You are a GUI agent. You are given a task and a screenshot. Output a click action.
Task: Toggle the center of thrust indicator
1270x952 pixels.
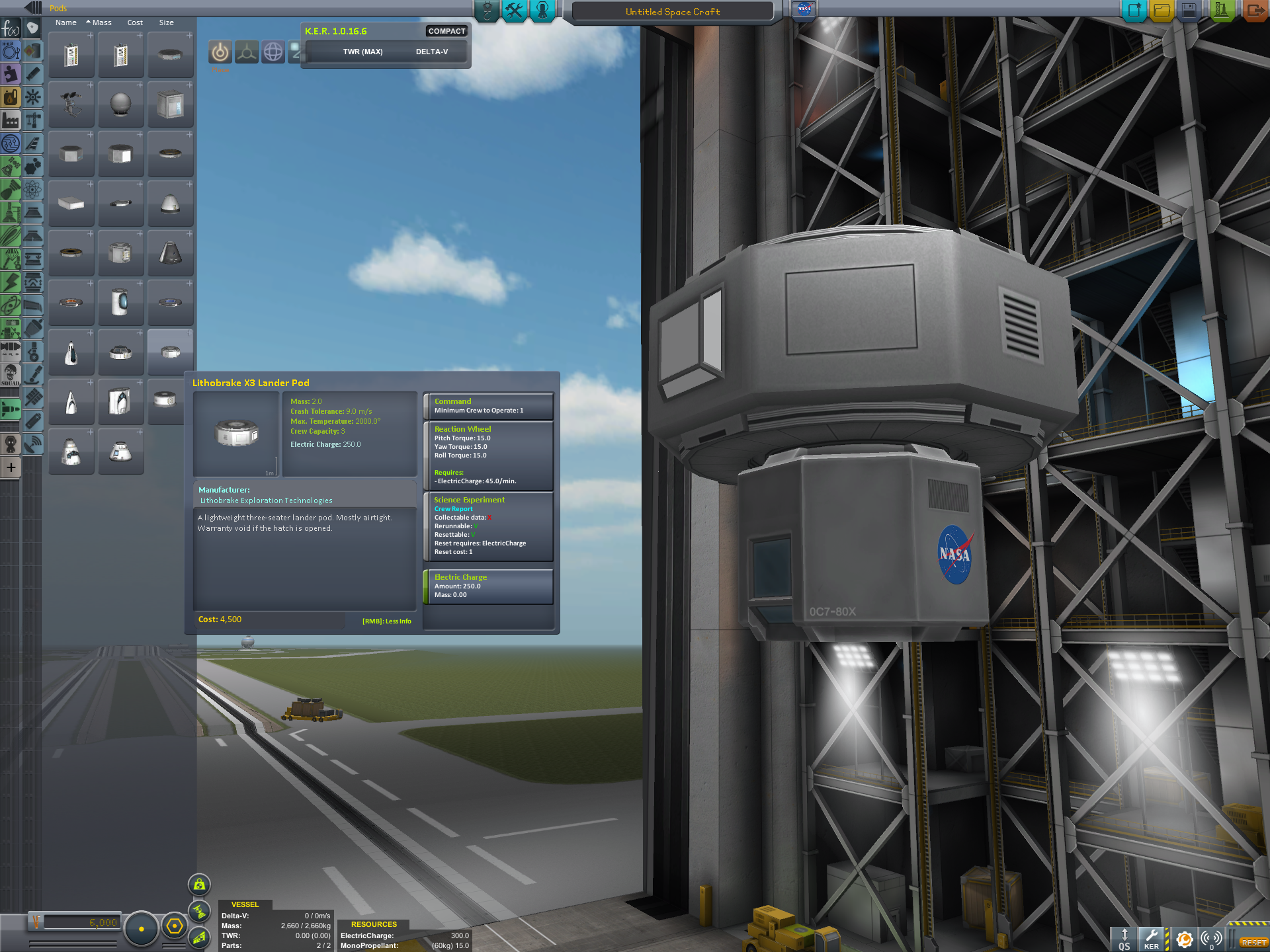click(199, 911)
